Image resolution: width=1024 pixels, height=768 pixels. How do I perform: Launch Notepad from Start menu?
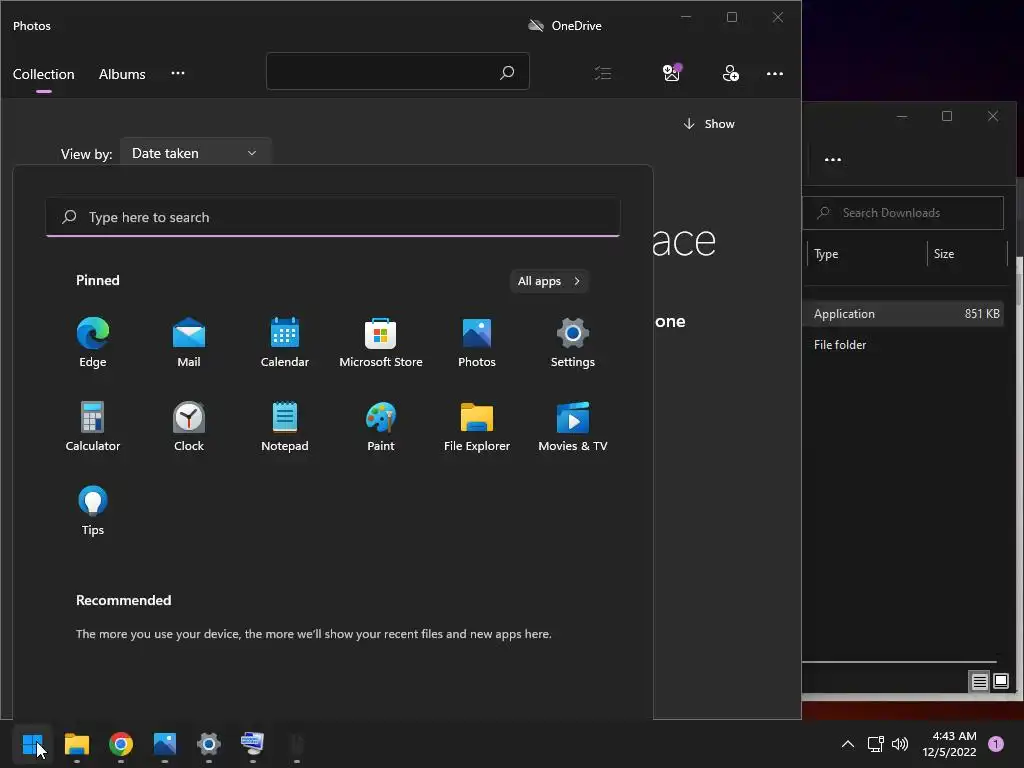point(285,427)
